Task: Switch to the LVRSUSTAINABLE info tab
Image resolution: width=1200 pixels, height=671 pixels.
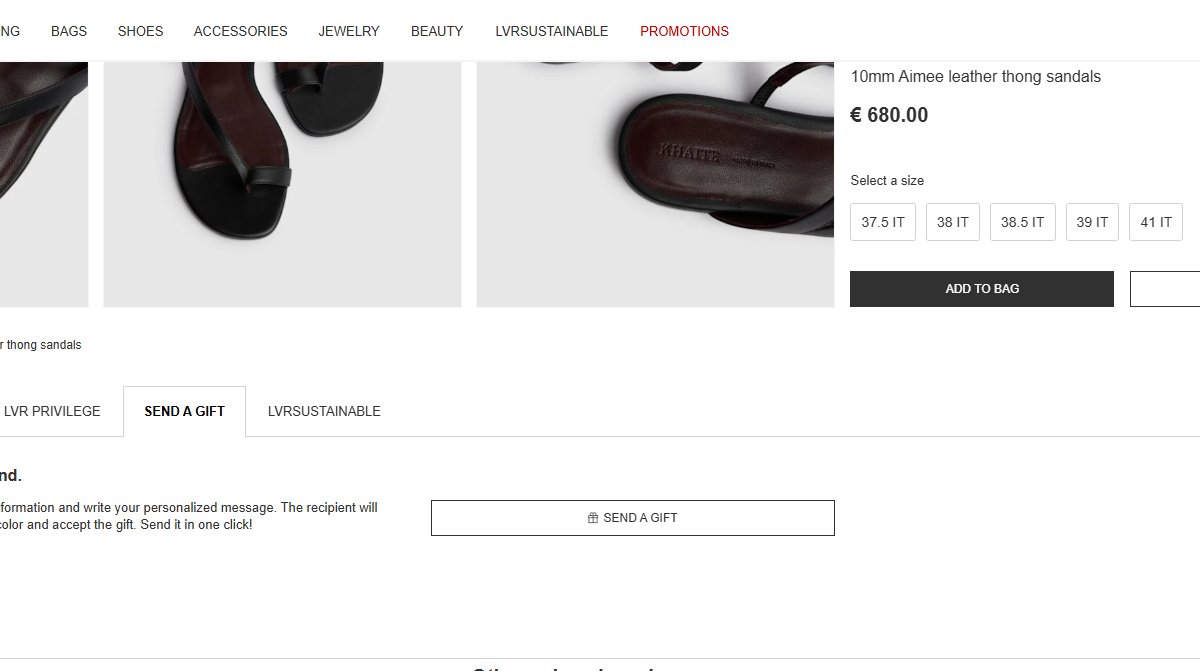Action: pyautogui.click(x=324, y=411)
